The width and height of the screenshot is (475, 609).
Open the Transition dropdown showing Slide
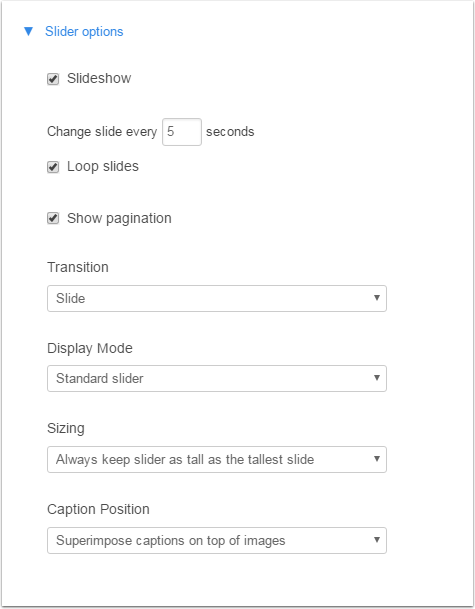tap(217, 298)
